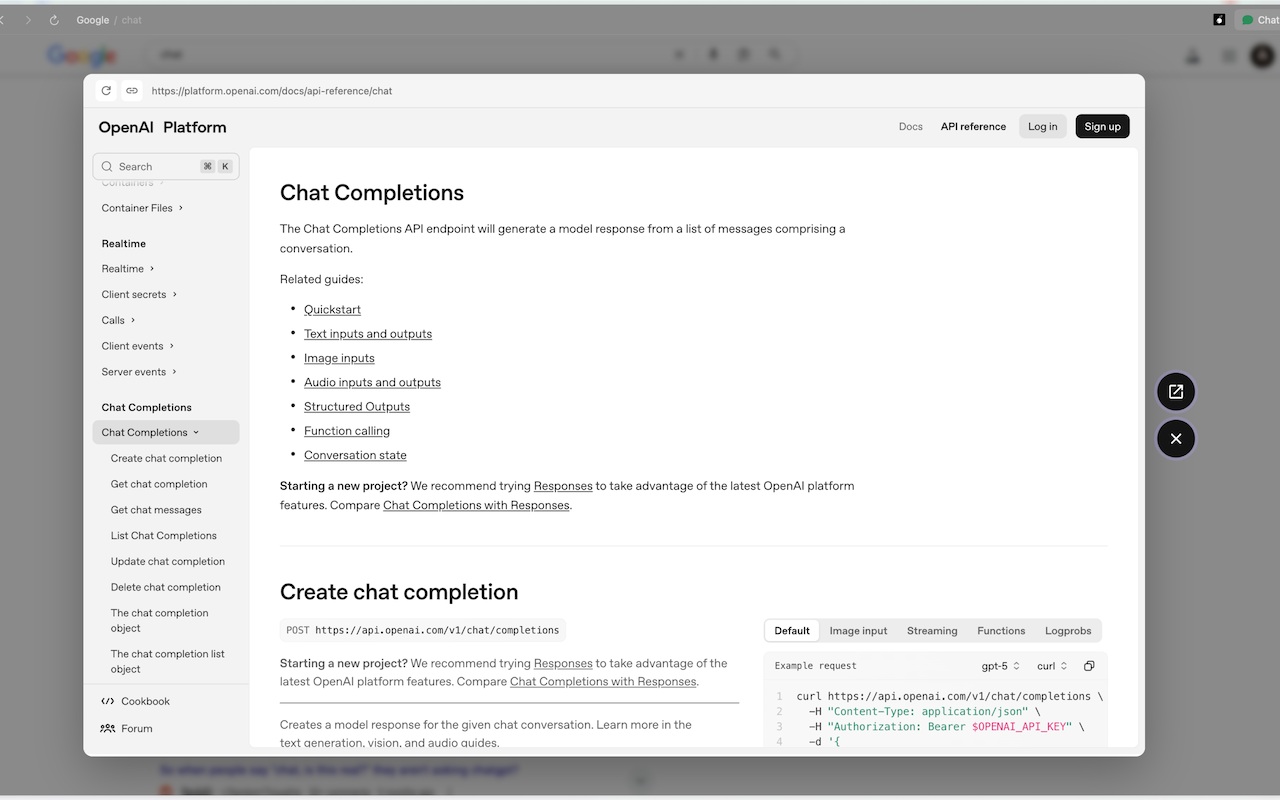Screen dimensions: 1280x800
Task: Go forward with browser arrow
Action: pos(28,20)
